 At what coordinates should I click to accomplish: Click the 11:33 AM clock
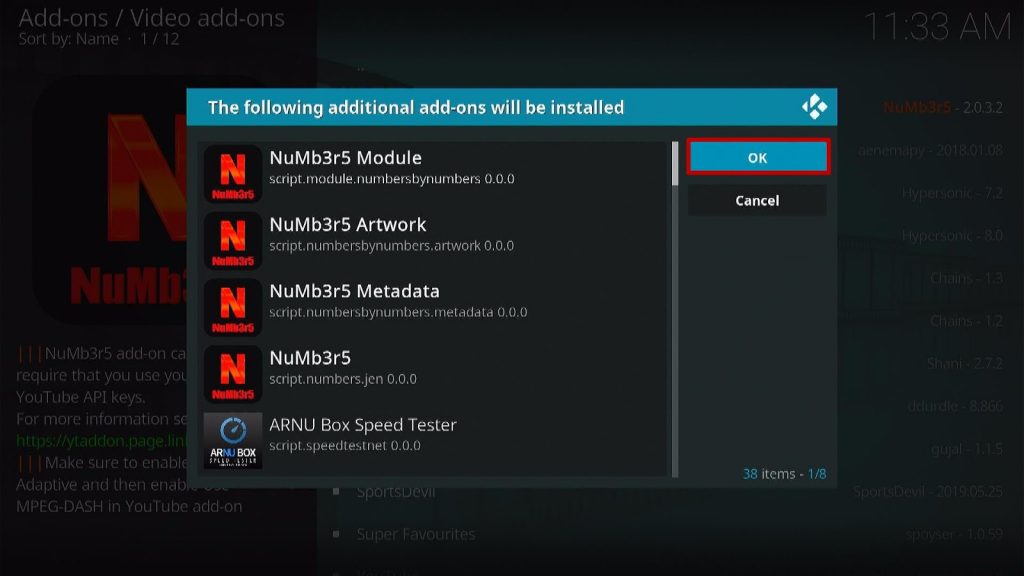(x=937, y=27)
